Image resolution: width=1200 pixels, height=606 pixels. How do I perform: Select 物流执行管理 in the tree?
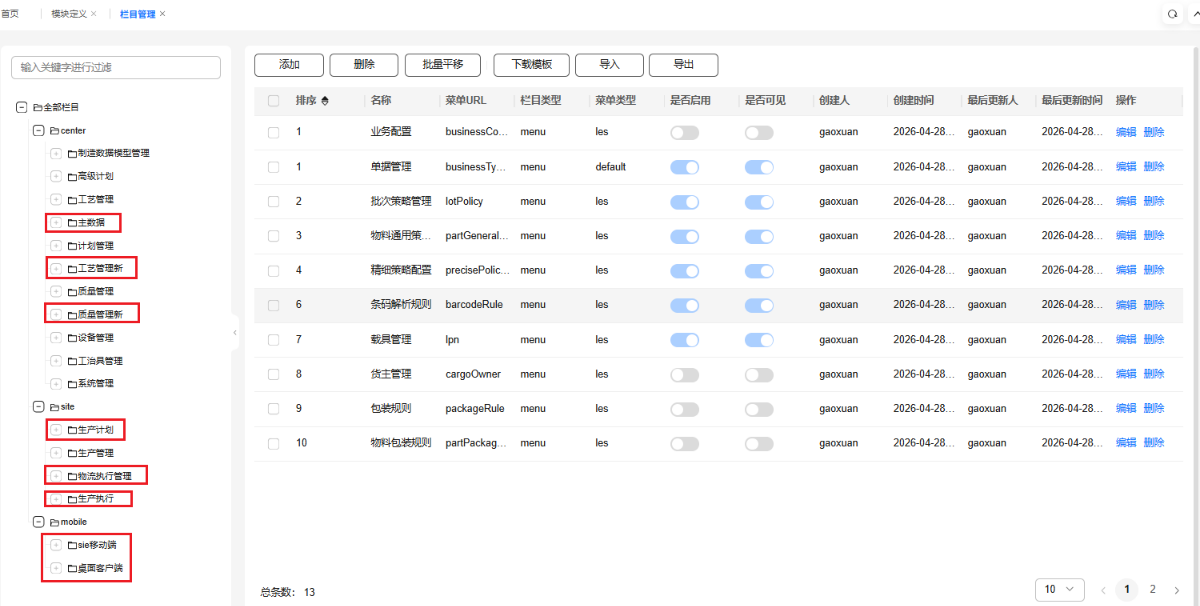[105, 476]
